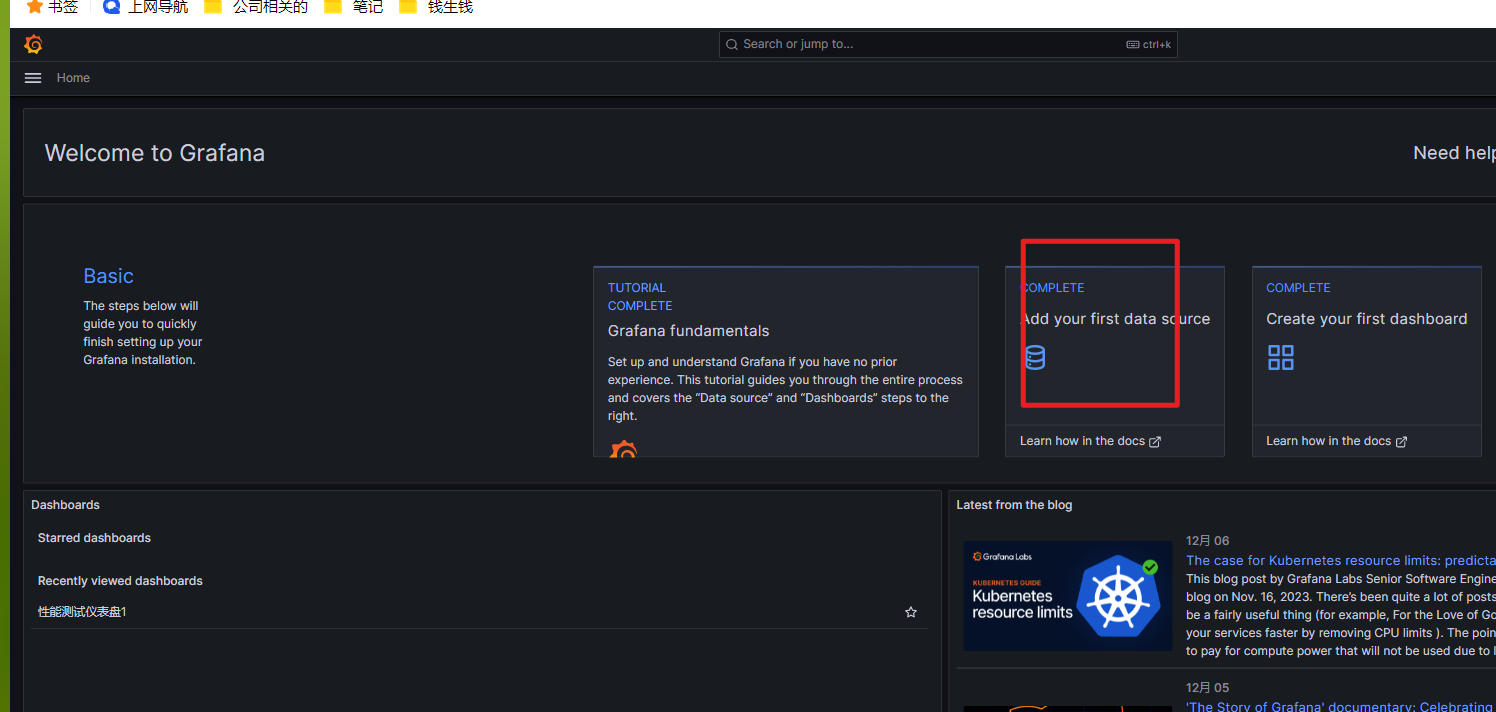Click the Dashboards panel title

click(65, 505)
